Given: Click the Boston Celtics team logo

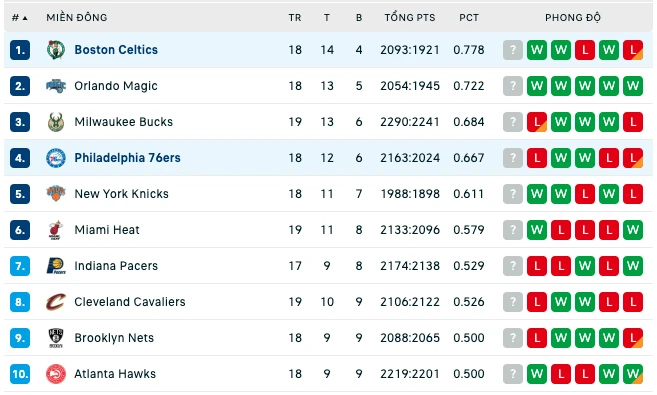Looking at the screenshot, I should pos(56,50).
